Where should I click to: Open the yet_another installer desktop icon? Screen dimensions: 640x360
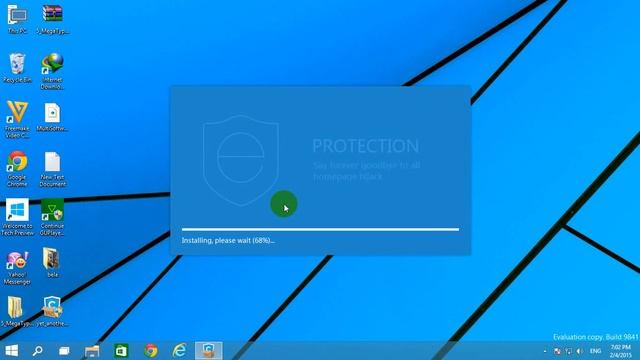pos(52,311)
